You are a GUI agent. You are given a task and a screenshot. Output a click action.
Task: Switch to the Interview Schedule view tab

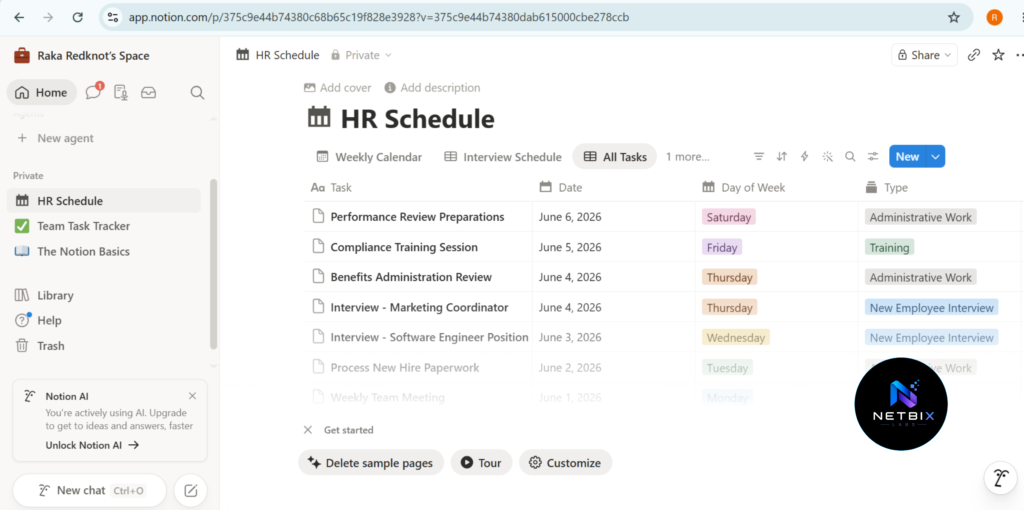[502, 157]
